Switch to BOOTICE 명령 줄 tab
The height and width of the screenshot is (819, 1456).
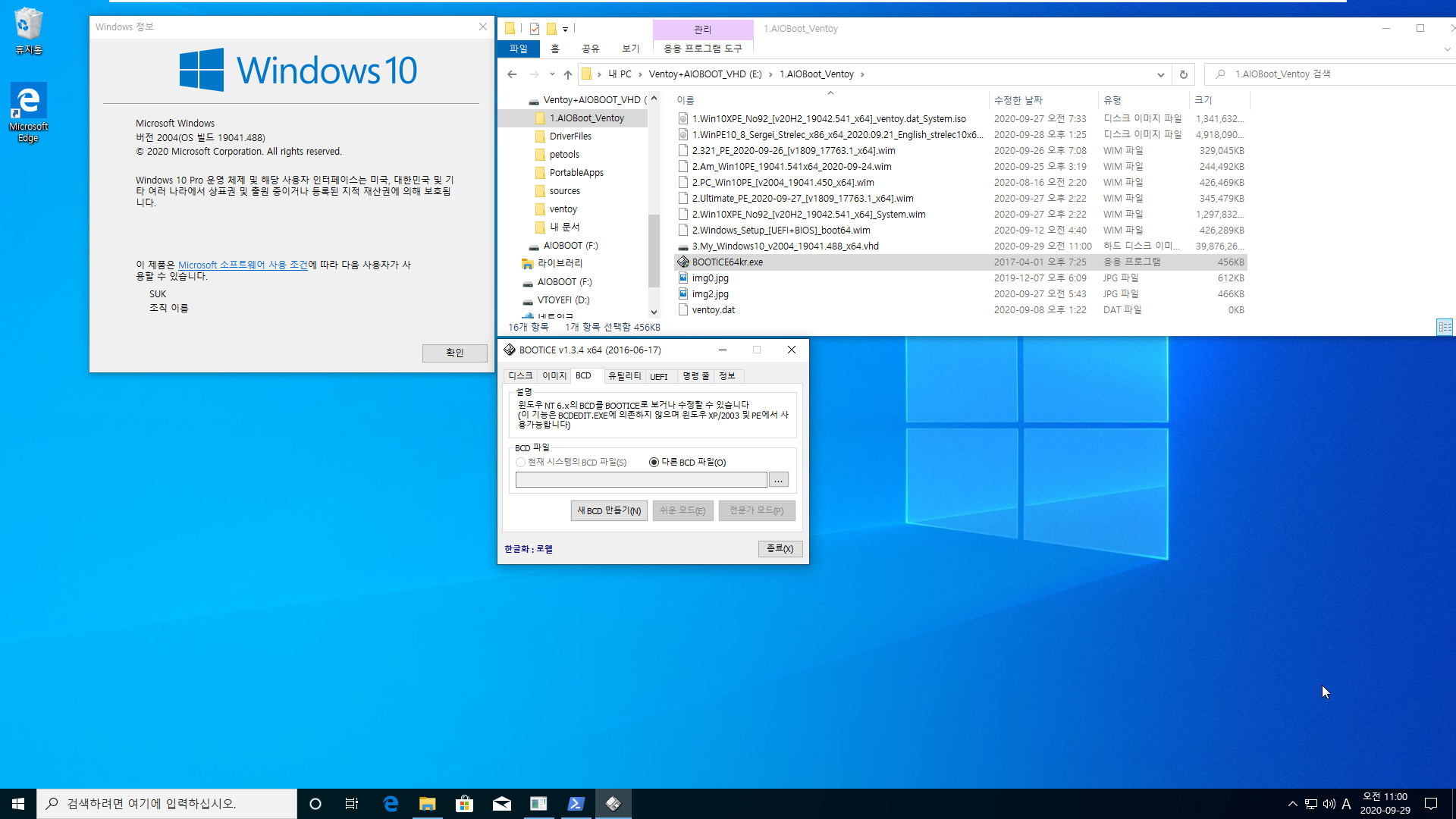tap(695, 376)
